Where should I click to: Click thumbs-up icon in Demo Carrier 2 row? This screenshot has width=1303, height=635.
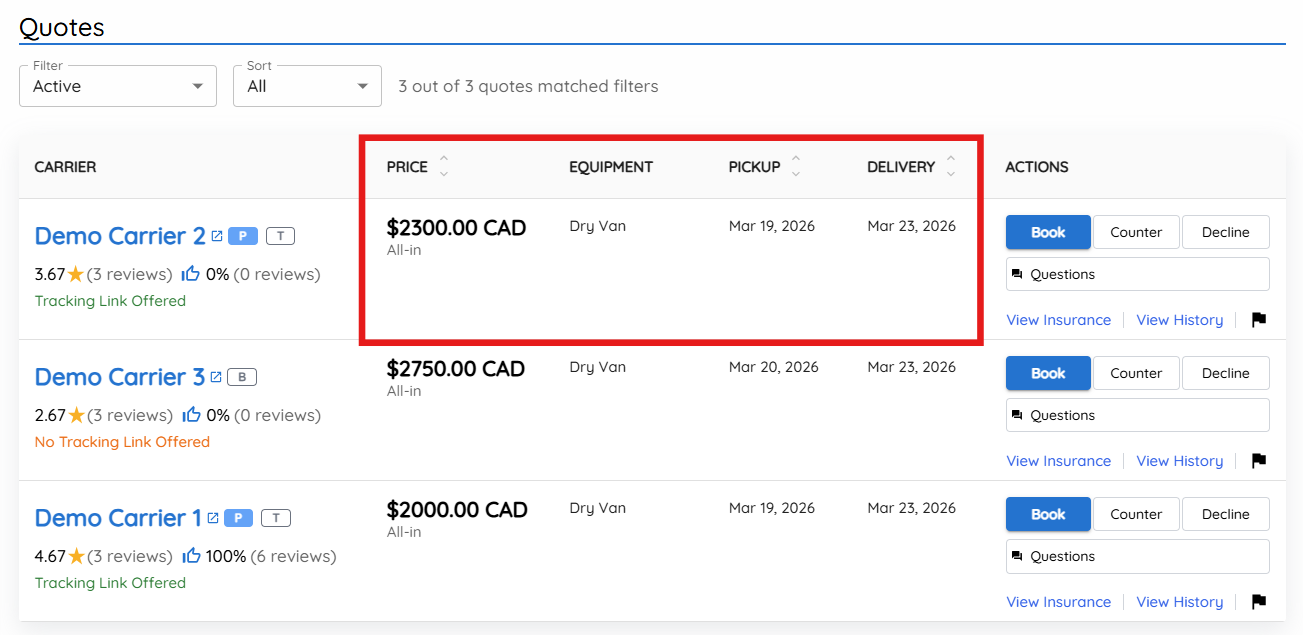tap(191, 274)
